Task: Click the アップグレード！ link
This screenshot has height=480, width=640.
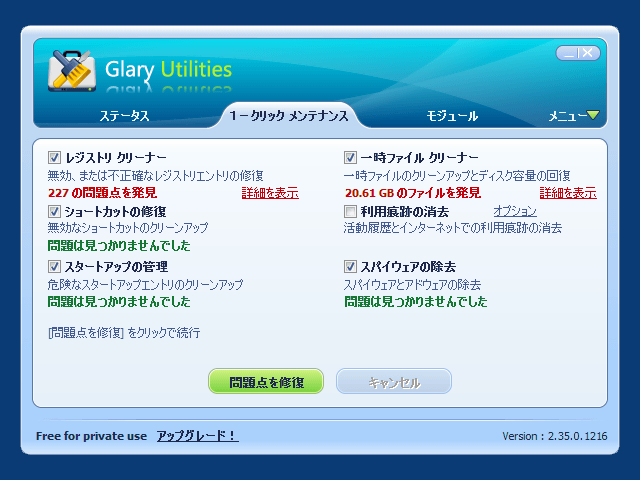Action: (198, 436)
